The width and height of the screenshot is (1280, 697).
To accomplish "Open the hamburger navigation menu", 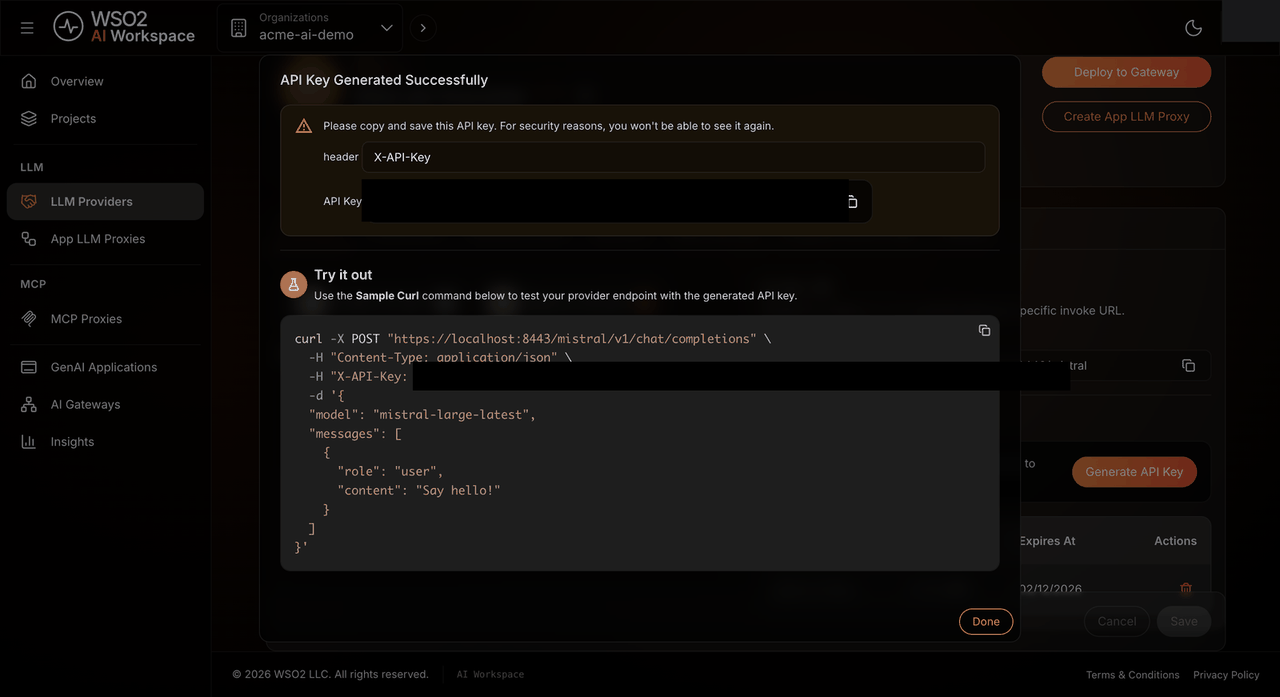I will pyautogui.click(x=27, y=28).
